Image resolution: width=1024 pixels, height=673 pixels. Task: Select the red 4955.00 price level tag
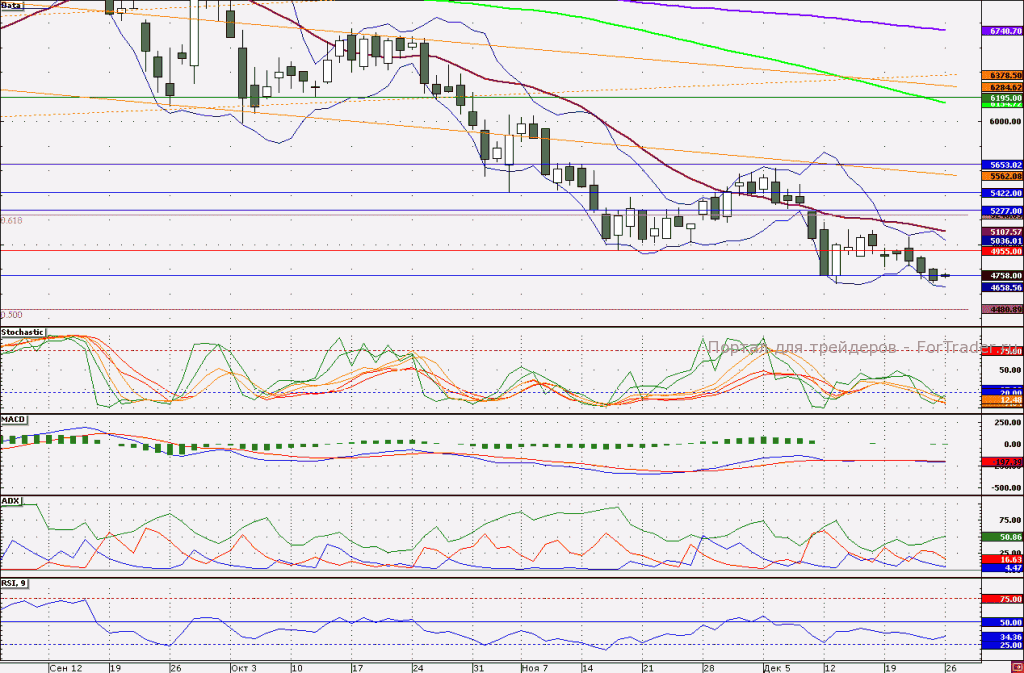tap(1002, 251)
